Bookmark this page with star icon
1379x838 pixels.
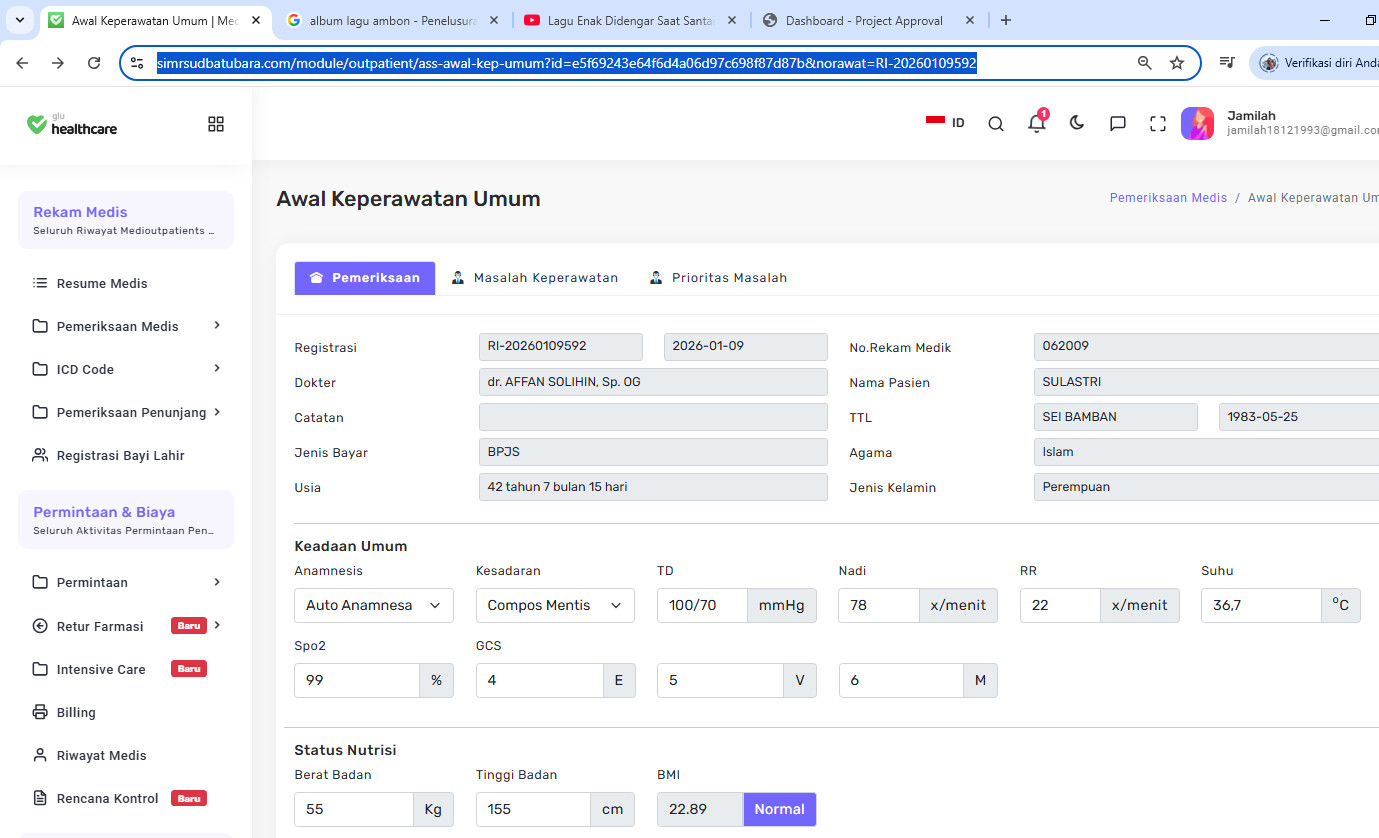tap(1177, 63)
